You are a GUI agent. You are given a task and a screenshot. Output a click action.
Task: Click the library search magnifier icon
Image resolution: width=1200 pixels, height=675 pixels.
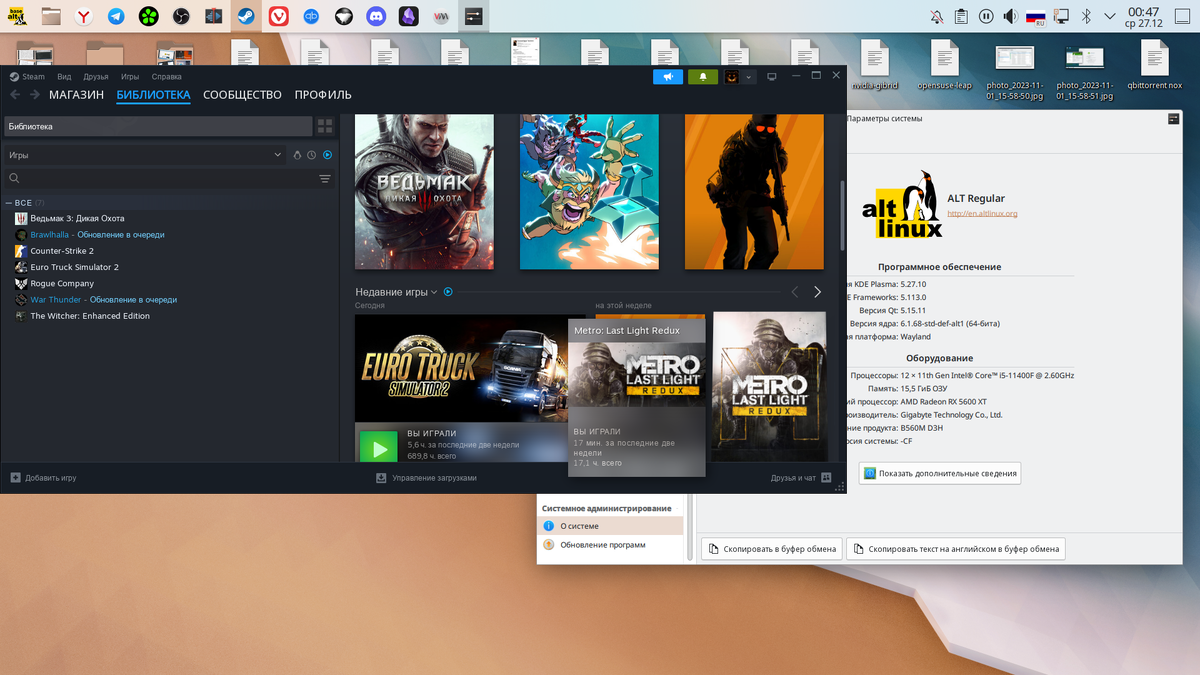tap(14, 179)
